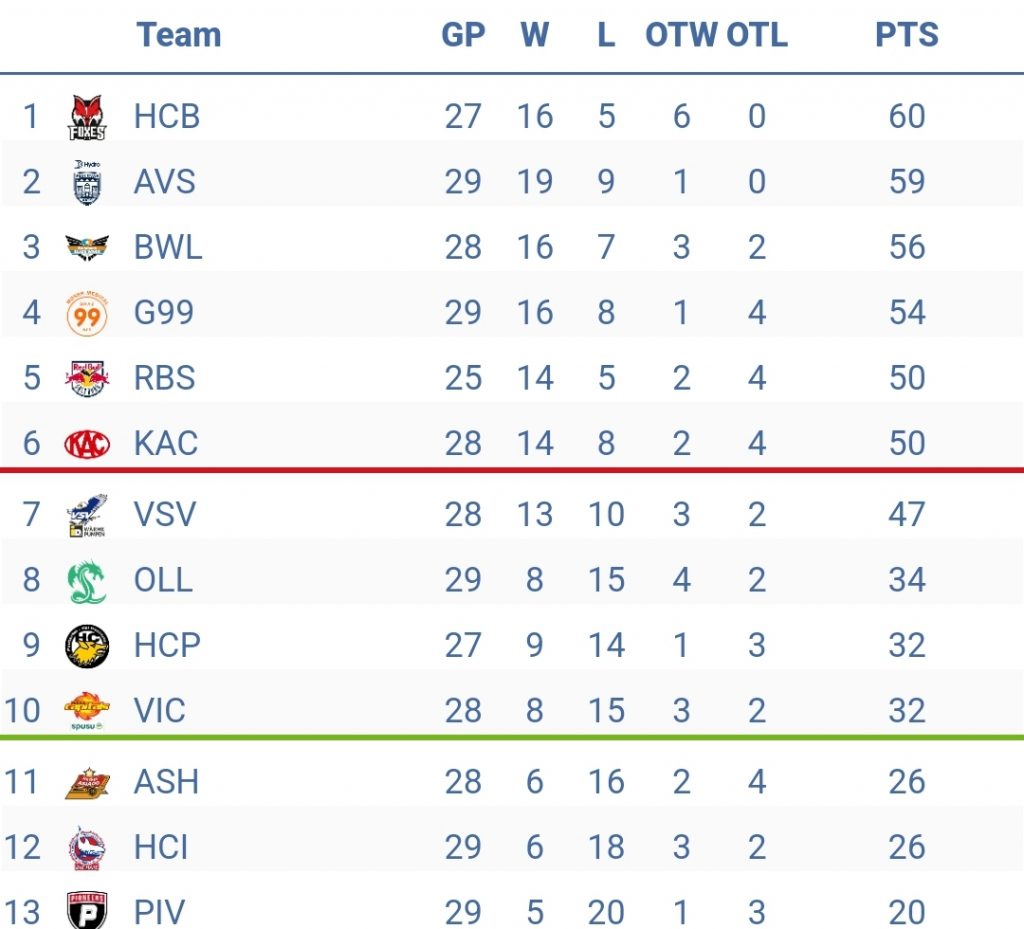Sort by the GP column header

[463, 35]
